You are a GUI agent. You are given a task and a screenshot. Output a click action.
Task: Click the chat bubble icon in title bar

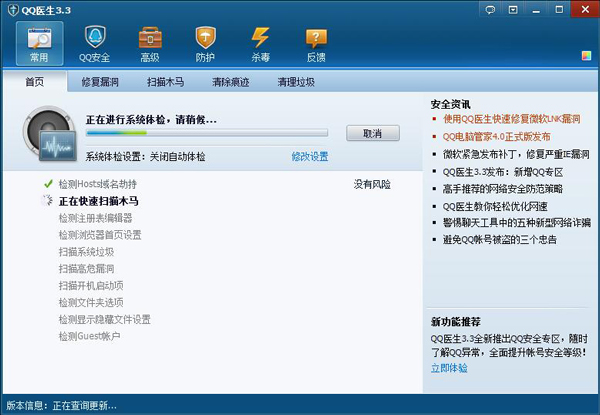tap(490, 10)
